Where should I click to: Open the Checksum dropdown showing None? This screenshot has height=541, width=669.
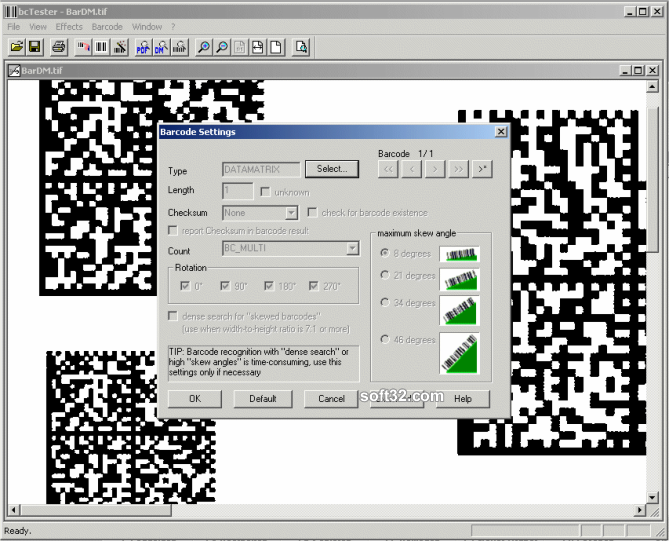291,212
